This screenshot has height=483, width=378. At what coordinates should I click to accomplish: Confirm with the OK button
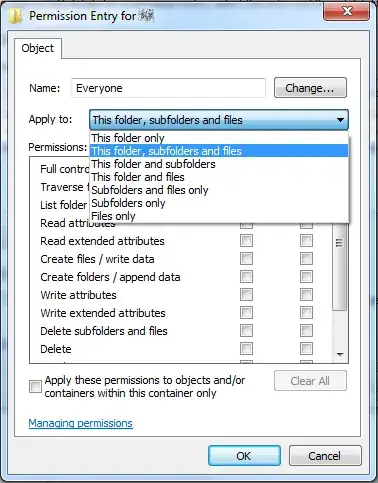pos(244,456)
